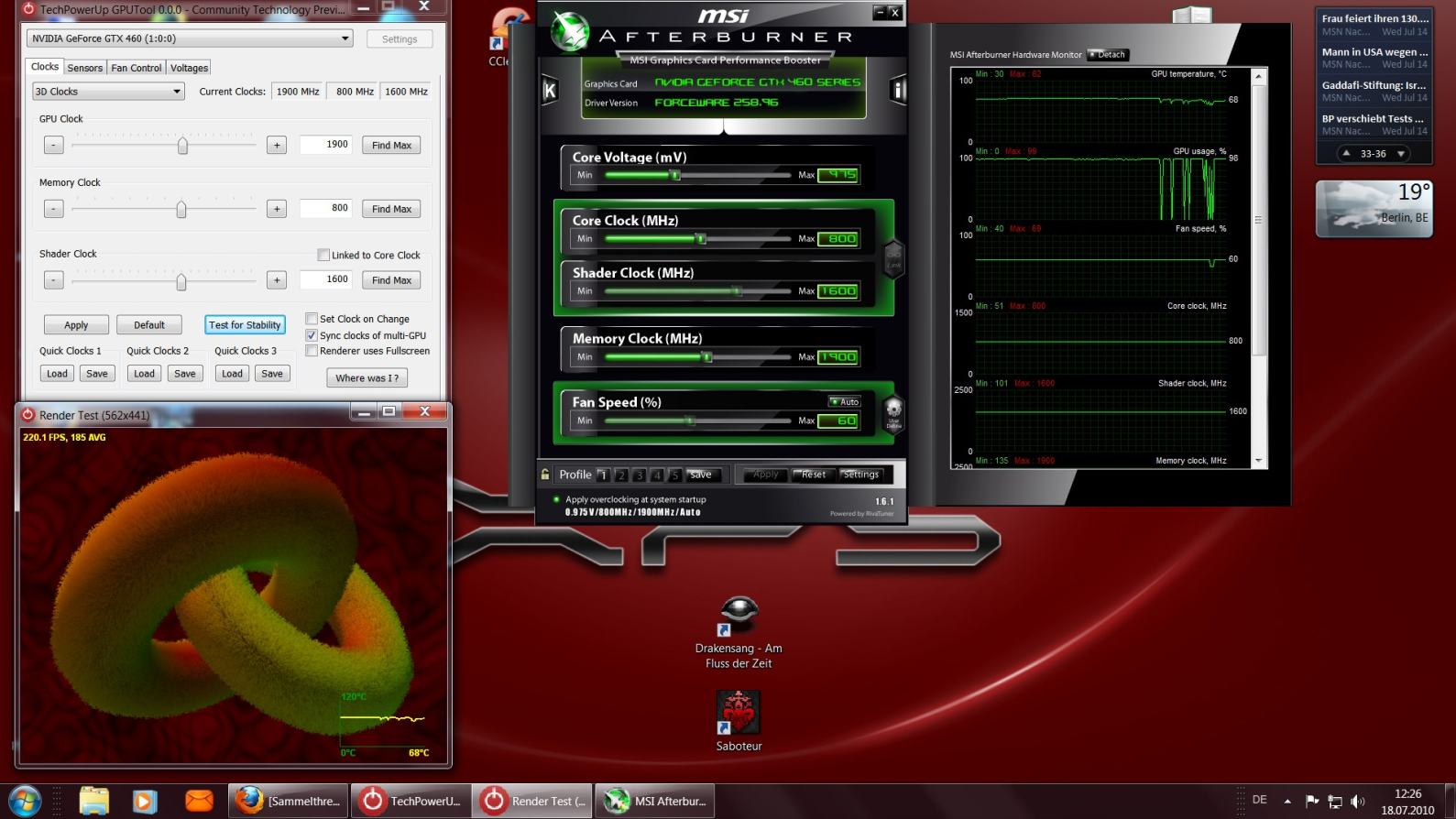Click the Windows Start orb
The image size is (1456, 819).
(x=25, y=801)
